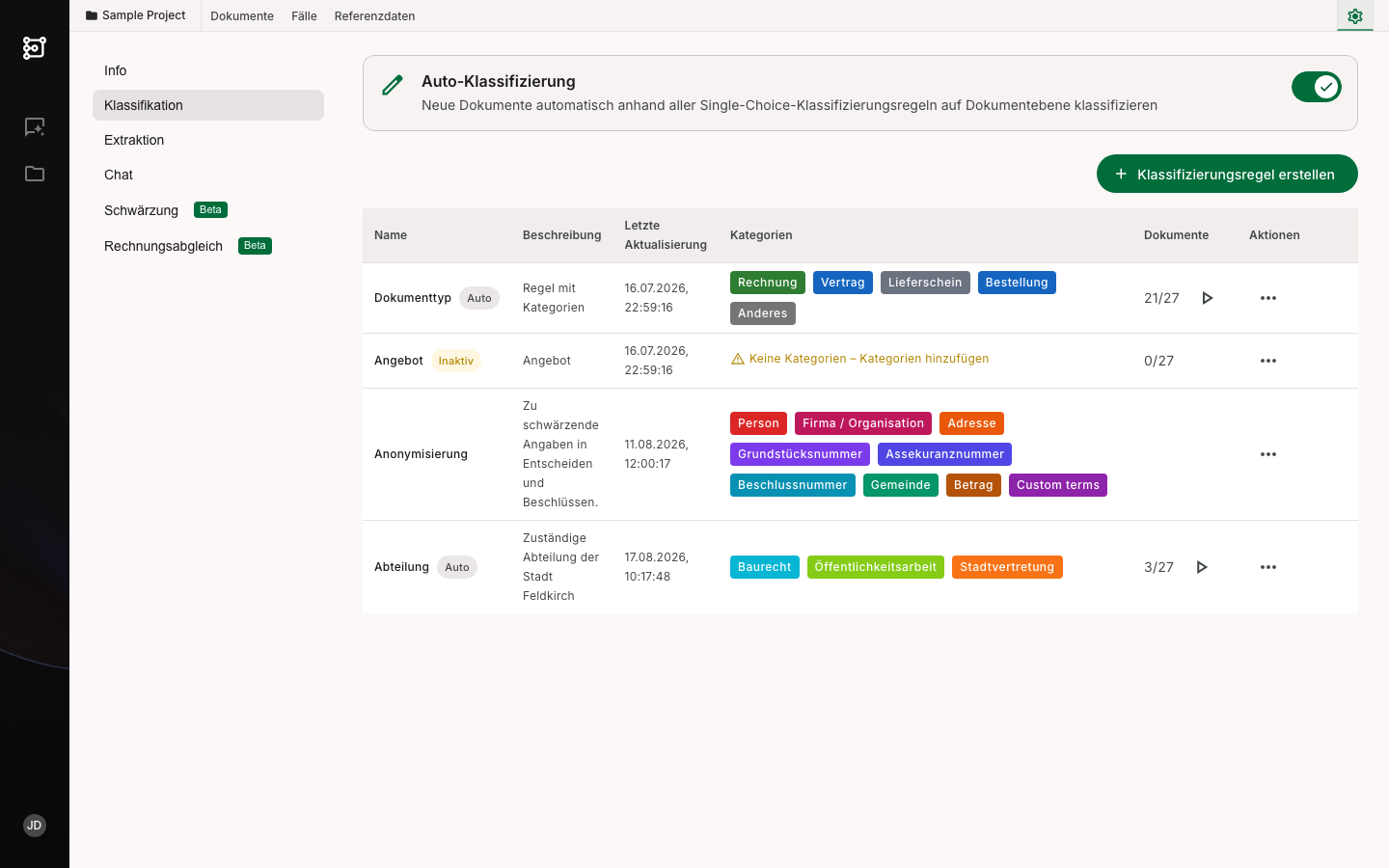Click the Anderes category tag
The width and height of the screenshot is (1389, 868).
[763, 313]
